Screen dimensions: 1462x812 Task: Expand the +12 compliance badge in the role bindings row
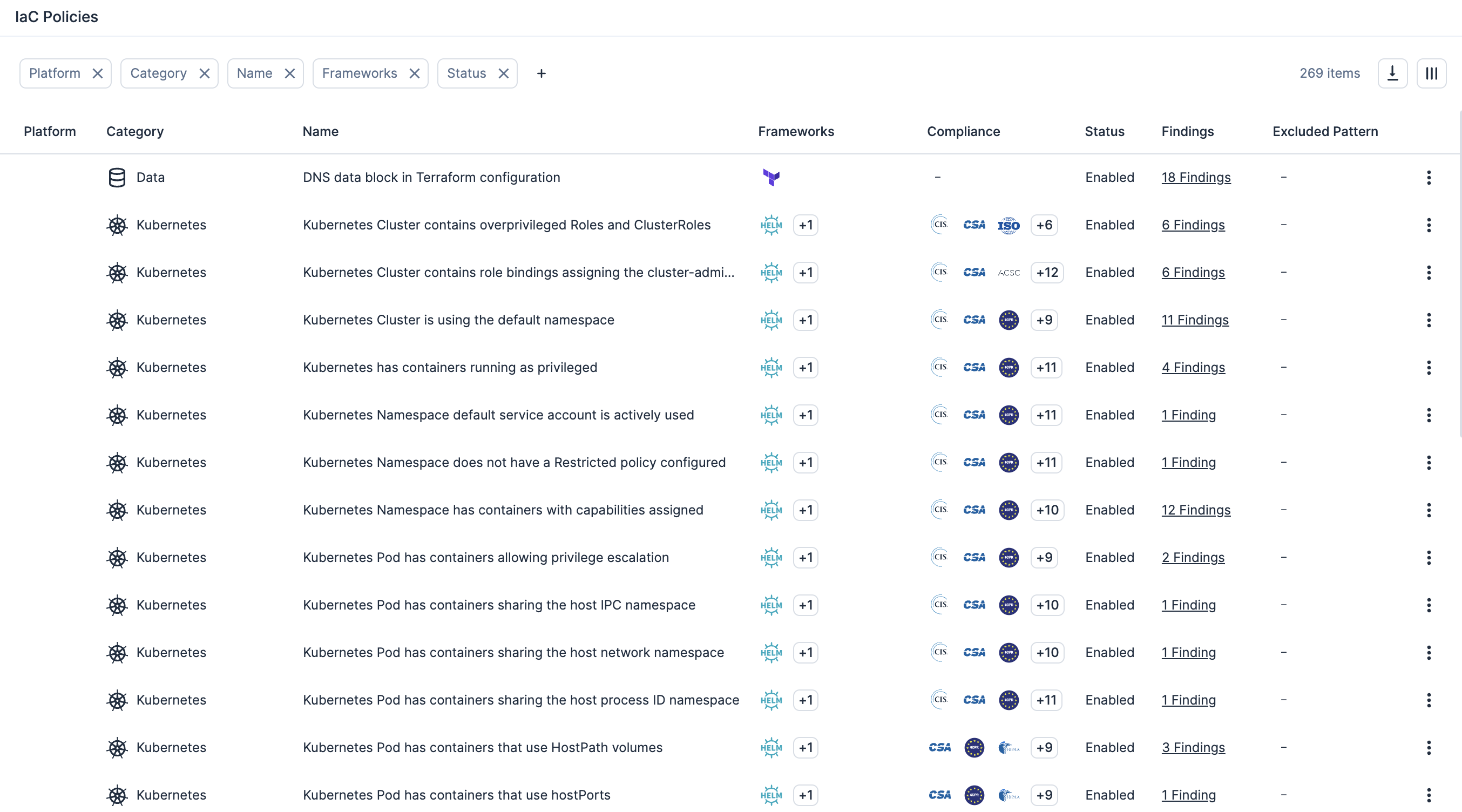pos(1046,273)
